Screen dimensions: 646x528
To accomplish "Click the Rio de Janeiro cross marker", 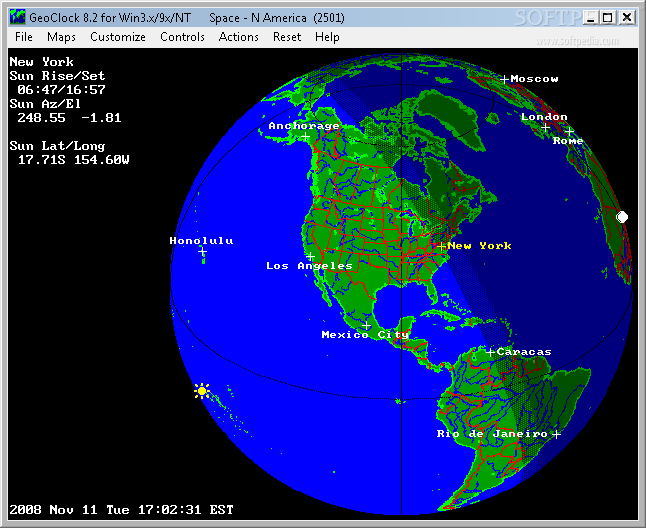I will tap(556, 434).
